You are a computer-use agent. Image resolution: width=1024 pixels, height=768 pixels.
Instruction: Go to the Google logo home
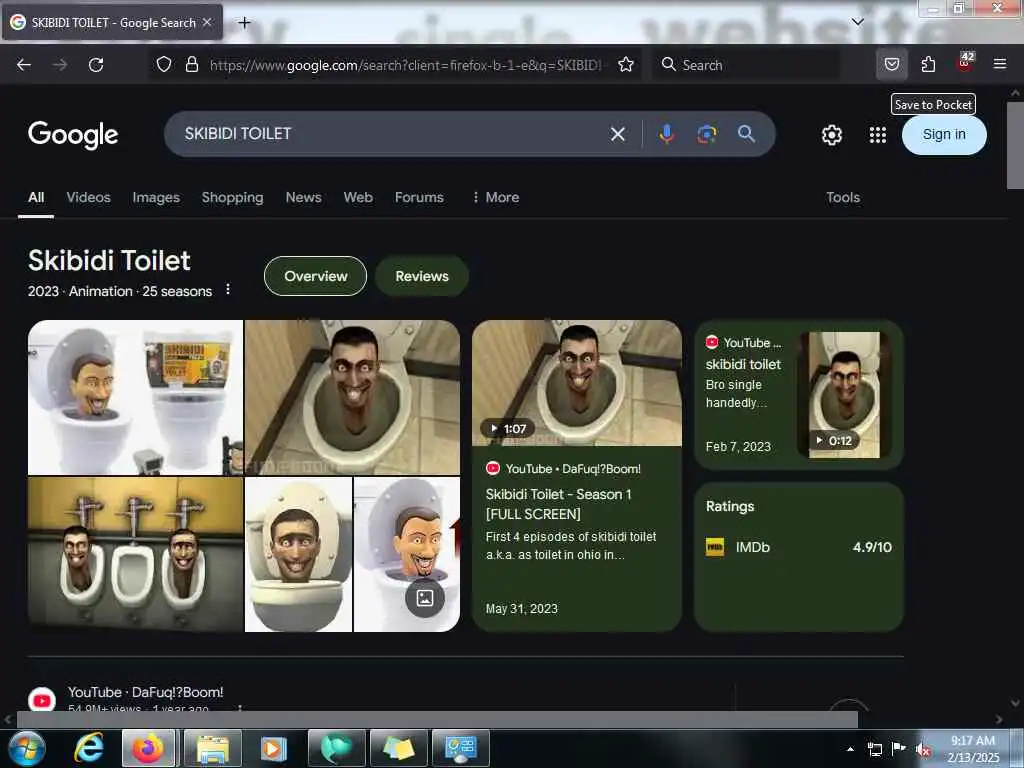click(x=73, y=135)
